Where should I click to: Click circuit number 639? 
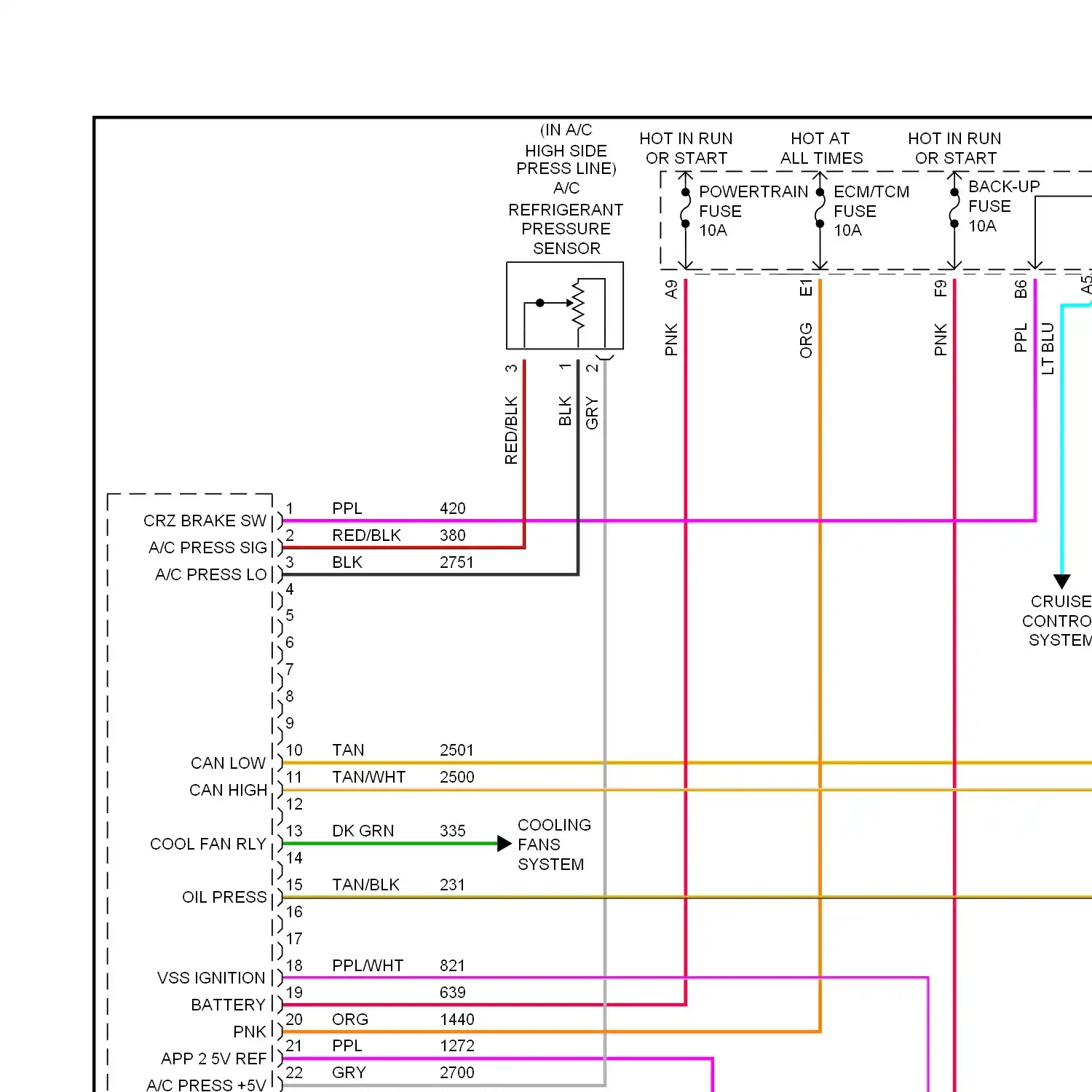tap(453, 992)
